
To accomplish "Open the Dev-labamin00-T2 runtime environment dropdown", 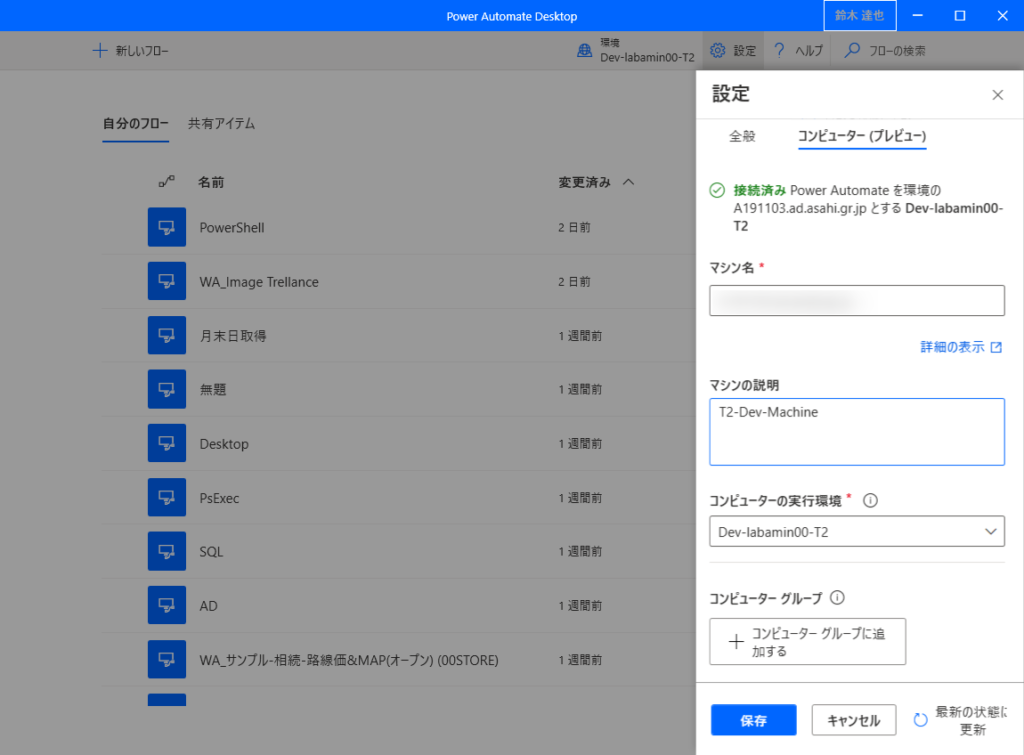I will 857,532.
